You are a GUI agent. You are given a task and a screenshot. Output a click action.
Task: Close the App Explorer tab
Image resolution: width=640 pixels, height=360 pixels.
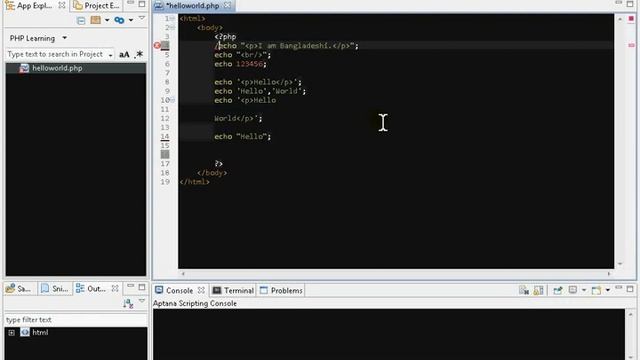(62, 5)
